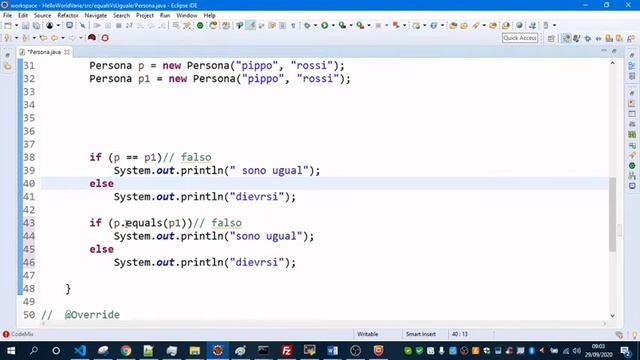Click the round black-and-white toolbar icon

click(49, 25)
